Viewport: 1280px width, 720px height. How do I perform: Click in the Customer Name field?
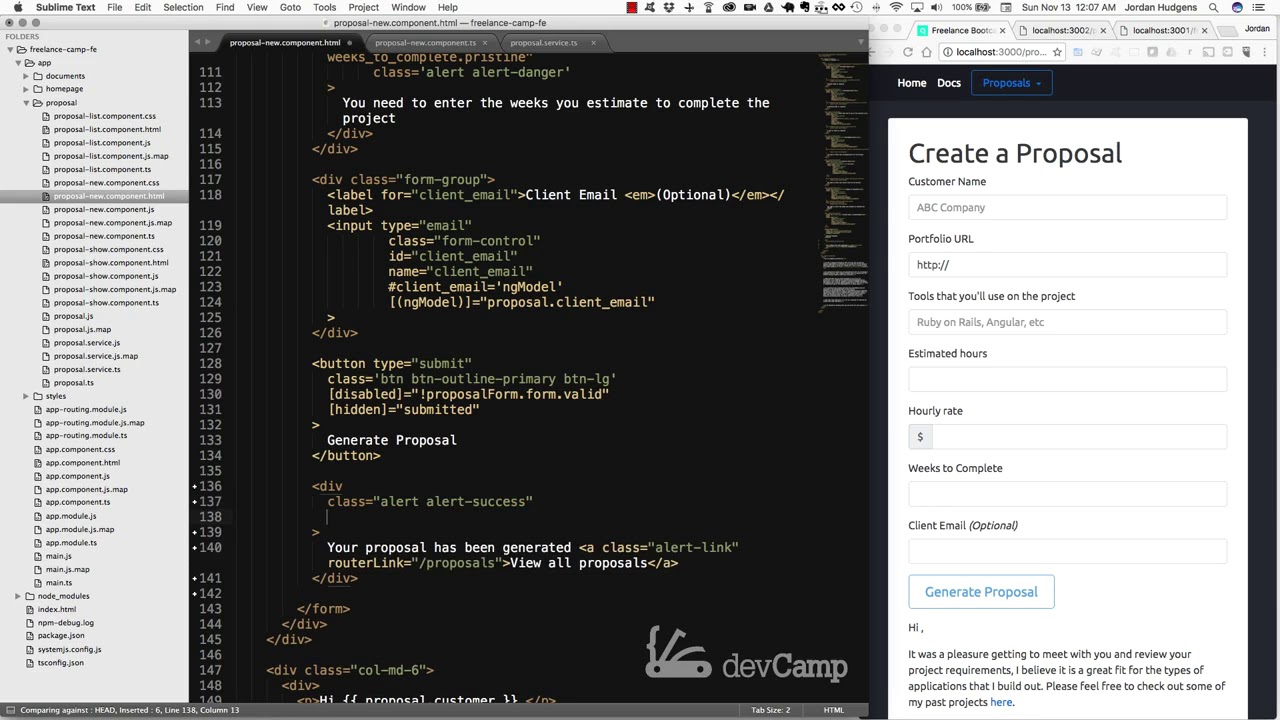coord(1067,207)
